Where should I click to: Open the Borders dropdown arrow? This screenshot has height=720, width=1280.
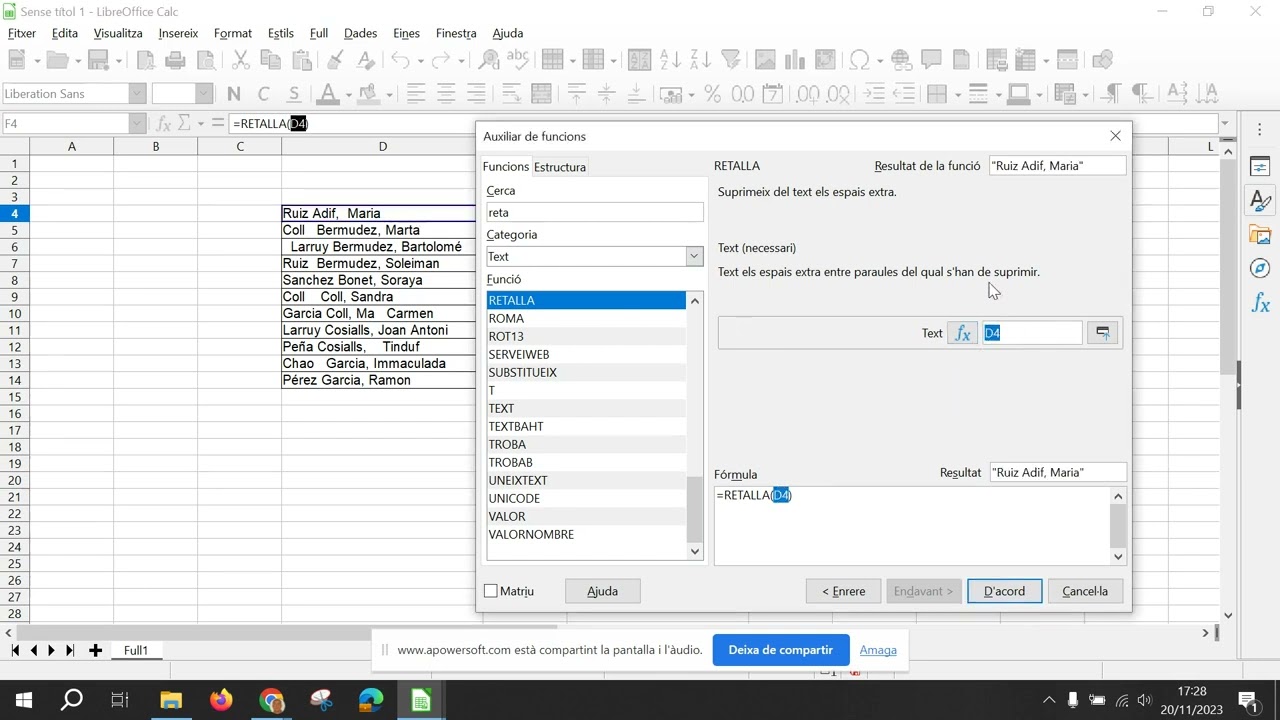point(957,94)
